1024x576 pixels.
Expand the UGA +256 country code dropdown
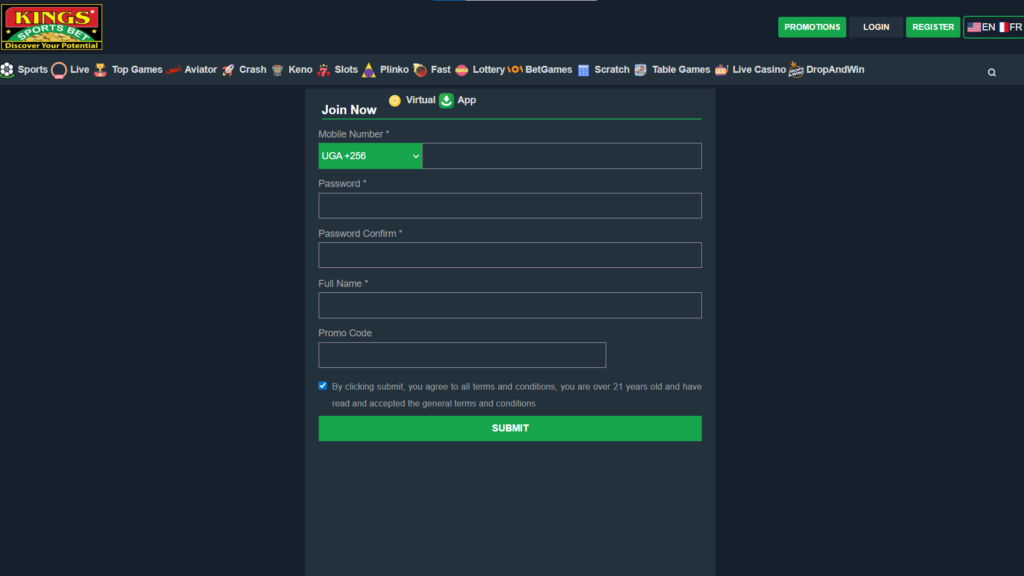370,156
